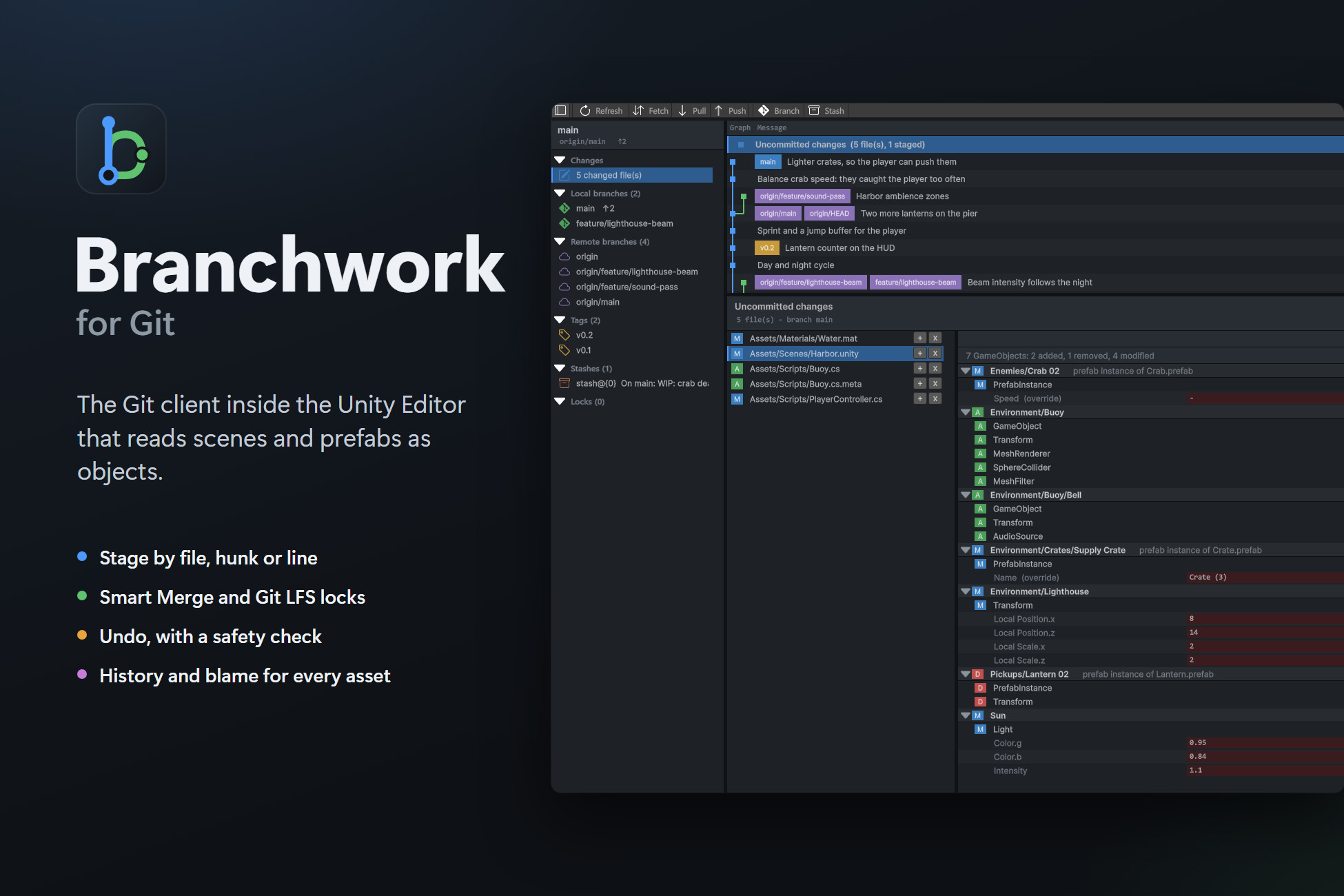
Task: Discard PlayerController.cs with X button
Action: tap(935, 398)
